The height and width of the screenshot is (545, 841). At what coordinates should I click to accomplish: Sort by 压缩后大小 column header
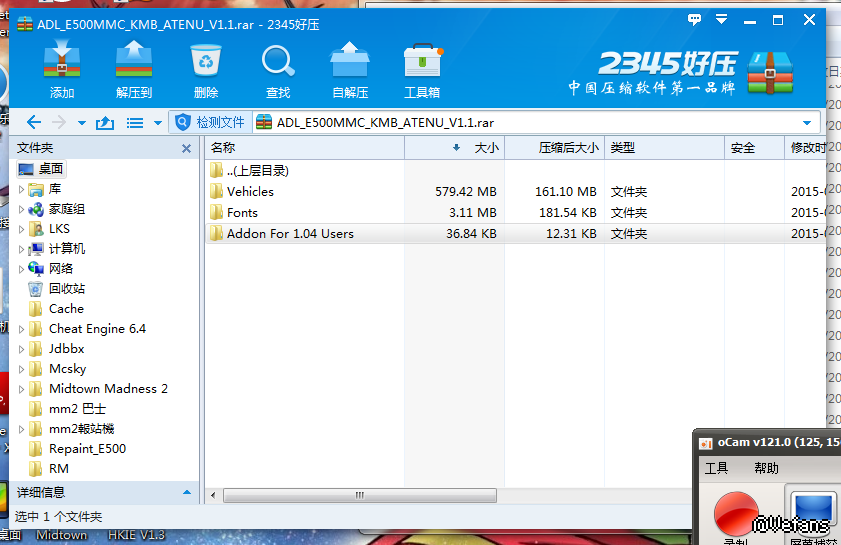click(x=555, y=148)
